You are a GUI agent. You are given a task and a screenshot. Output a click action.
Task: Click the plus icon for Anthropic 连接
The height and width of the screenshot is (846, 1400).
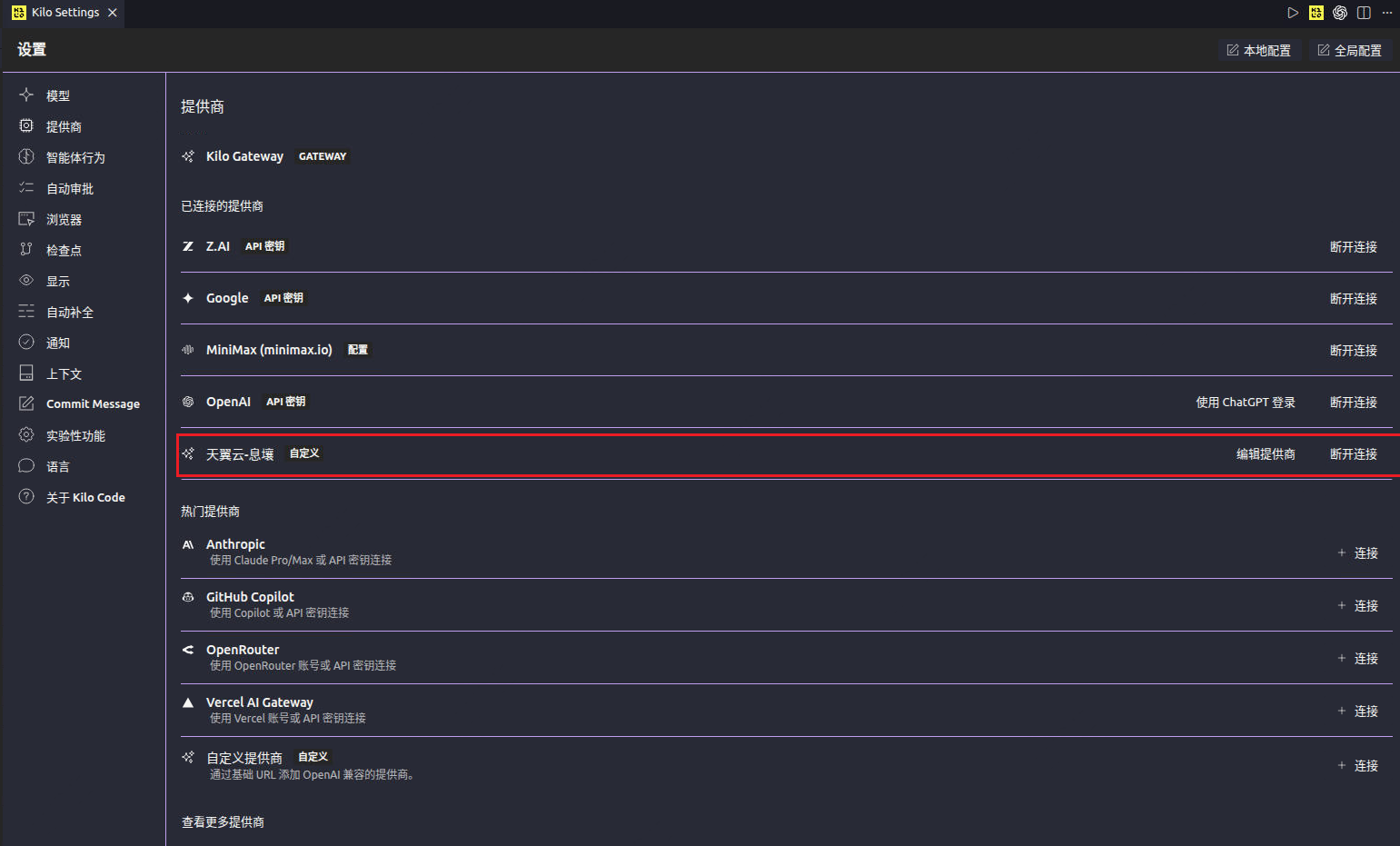(1341, 552)
